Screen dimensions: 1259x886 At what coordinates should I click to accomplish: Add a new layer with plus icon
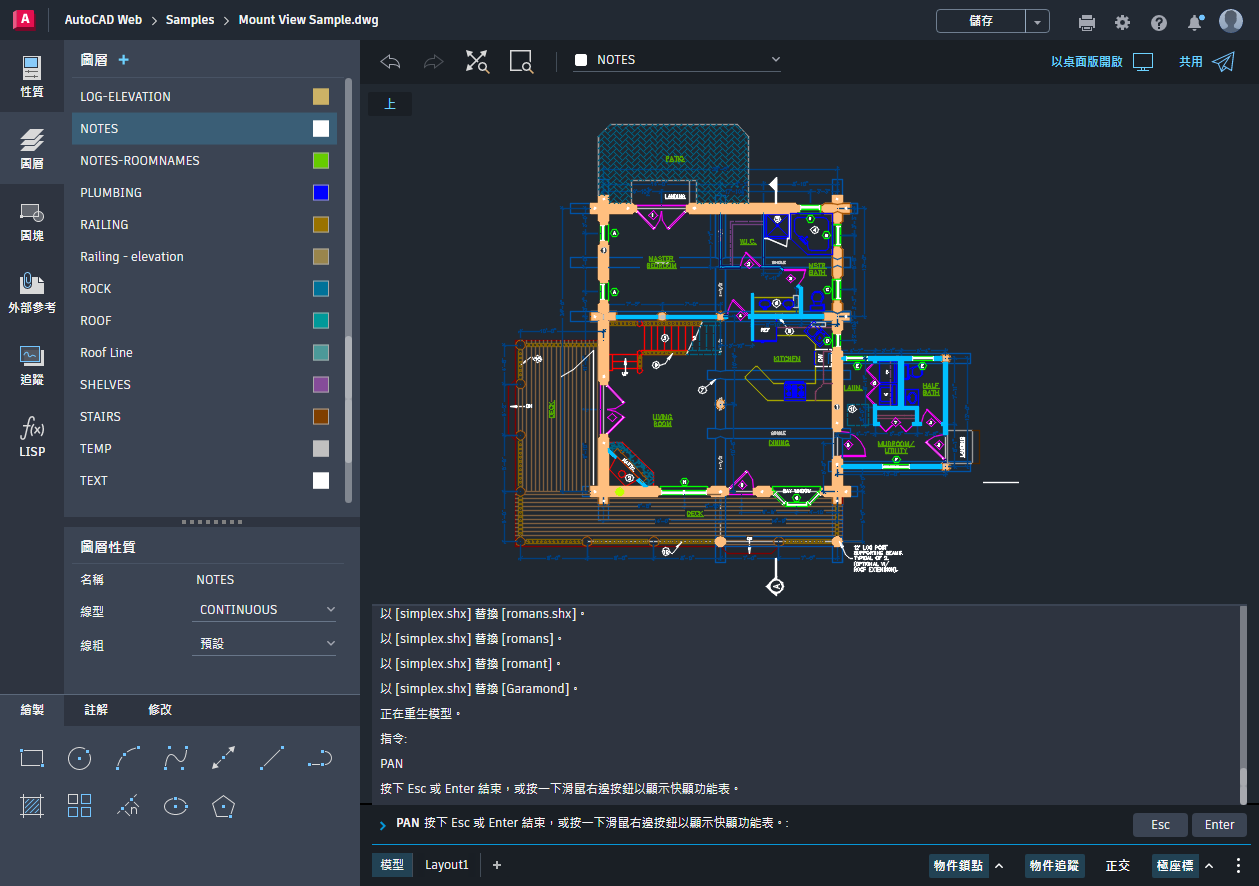124,60
